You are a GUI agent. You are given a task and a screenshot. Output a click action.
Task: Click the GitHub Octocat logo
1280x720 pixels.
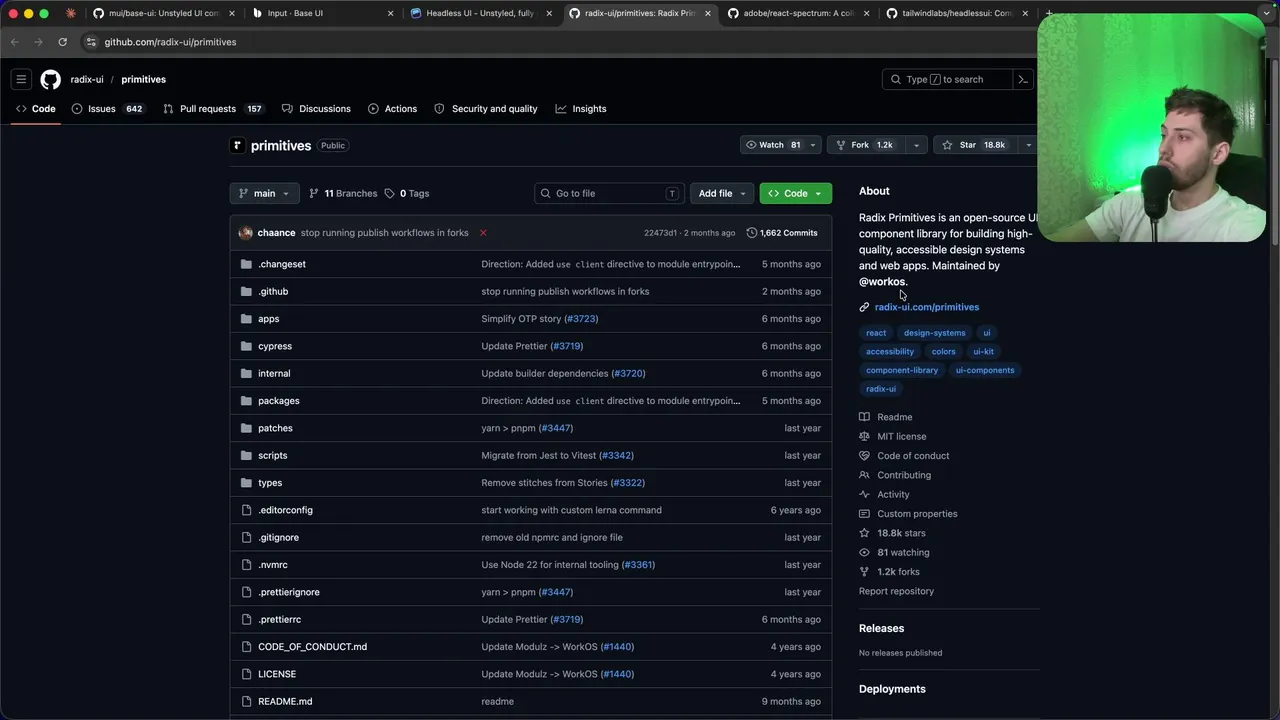(x=50, y=79)
